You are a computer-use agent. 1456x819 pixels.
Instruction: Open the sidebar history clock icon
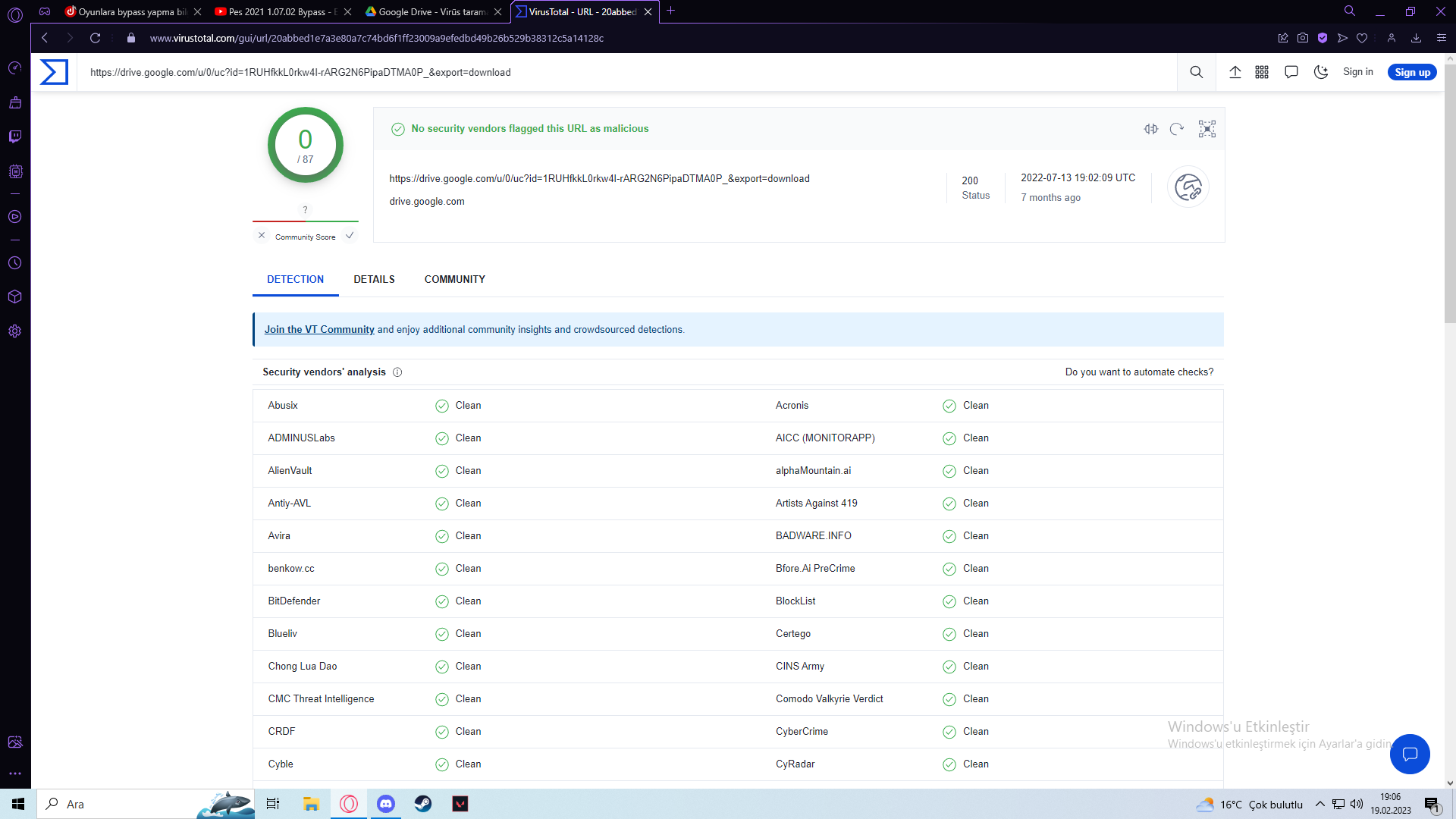15,263
